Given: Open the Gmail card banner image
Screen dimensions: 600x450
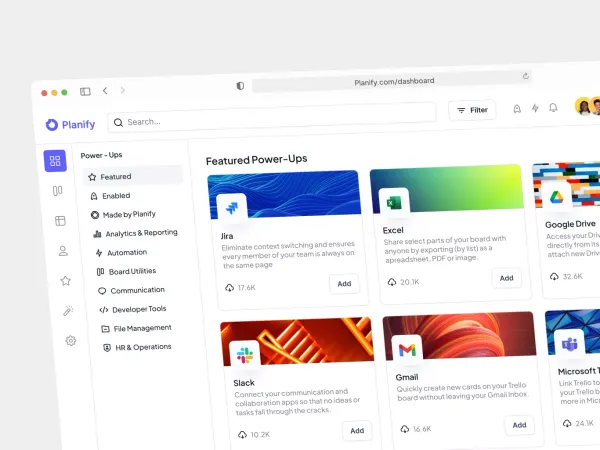Looking at the screenshot, I should (x=460, y=336).
